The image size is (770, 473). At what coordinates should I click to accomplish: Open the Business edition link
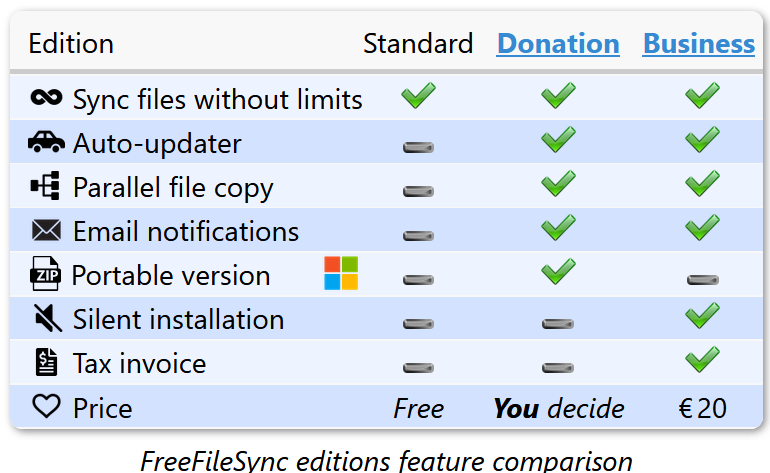[698, 44]
